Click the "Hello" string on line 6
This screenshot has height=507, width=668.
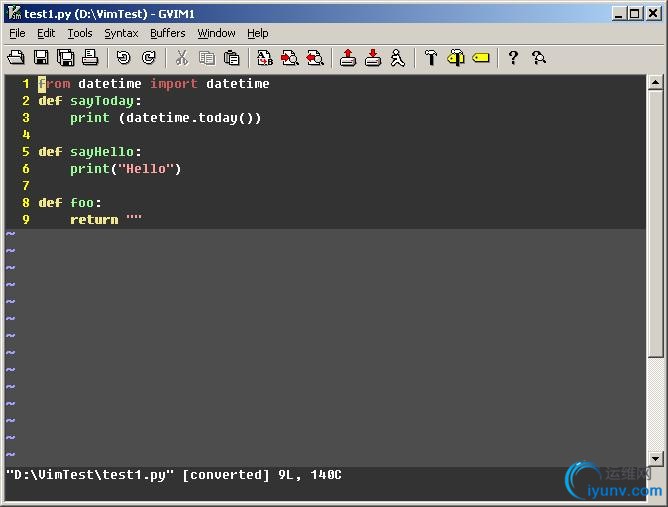click(146, 169)
